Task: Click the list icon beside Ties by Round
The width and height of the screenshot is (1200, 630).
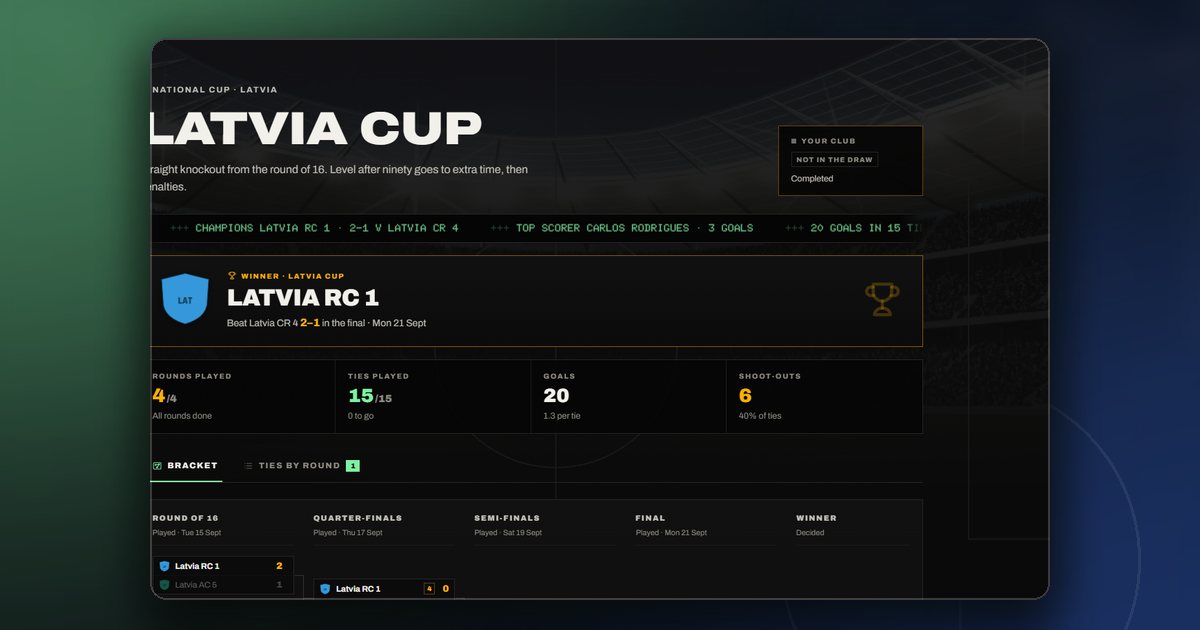Action: pos(248,466)
